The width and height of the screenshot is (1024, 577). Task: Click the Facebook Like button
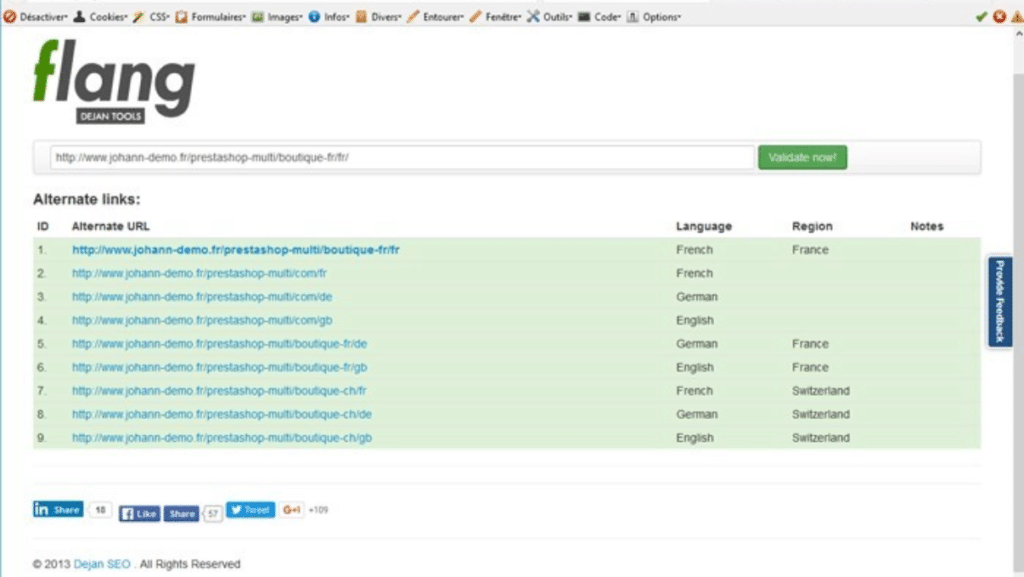(x=139, y=514)
